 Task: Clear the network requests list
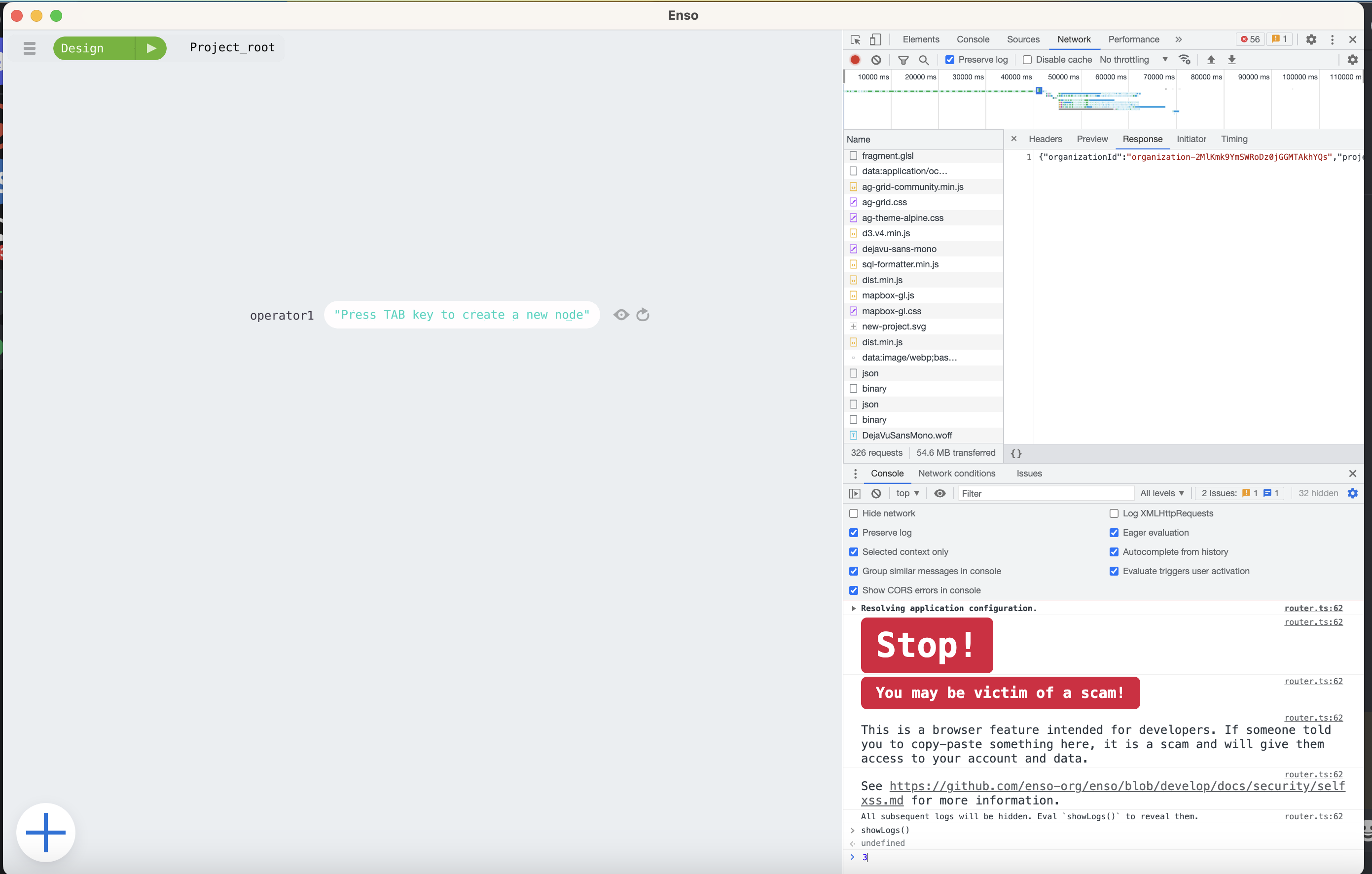coord(876,59)
